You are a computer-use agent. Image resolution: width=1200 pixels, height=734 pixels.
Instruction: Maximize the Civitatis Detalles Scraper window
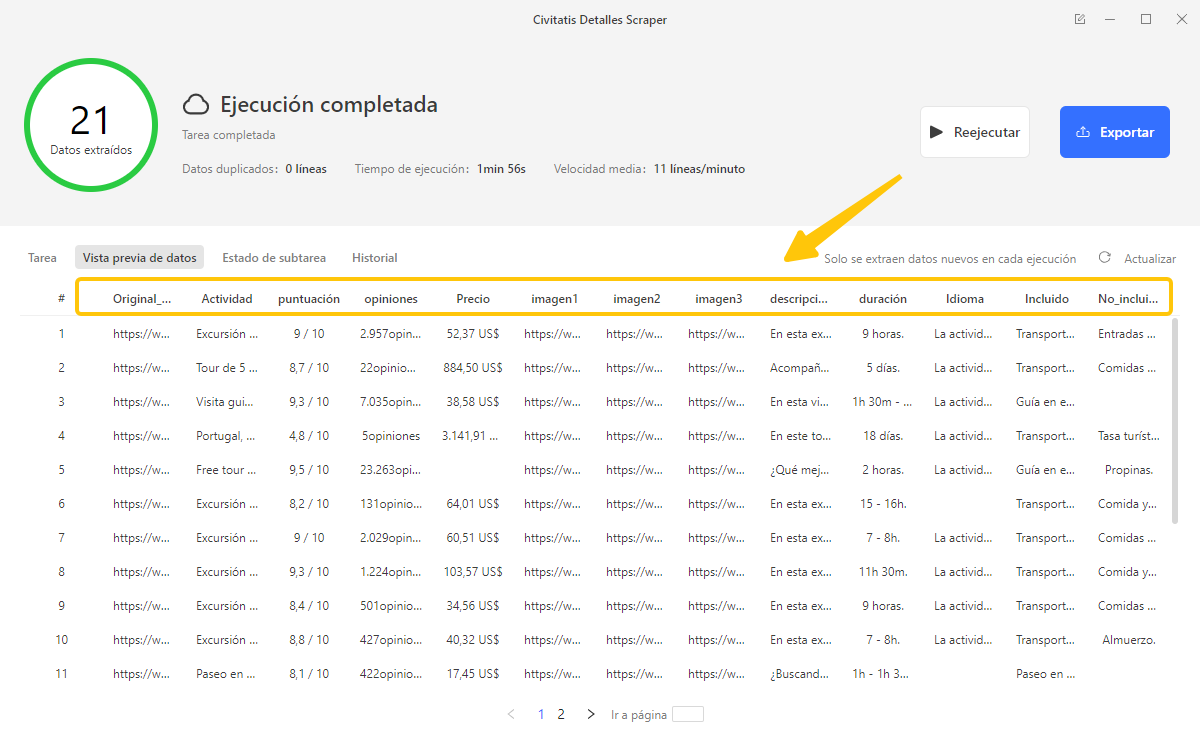point(1146,19)
